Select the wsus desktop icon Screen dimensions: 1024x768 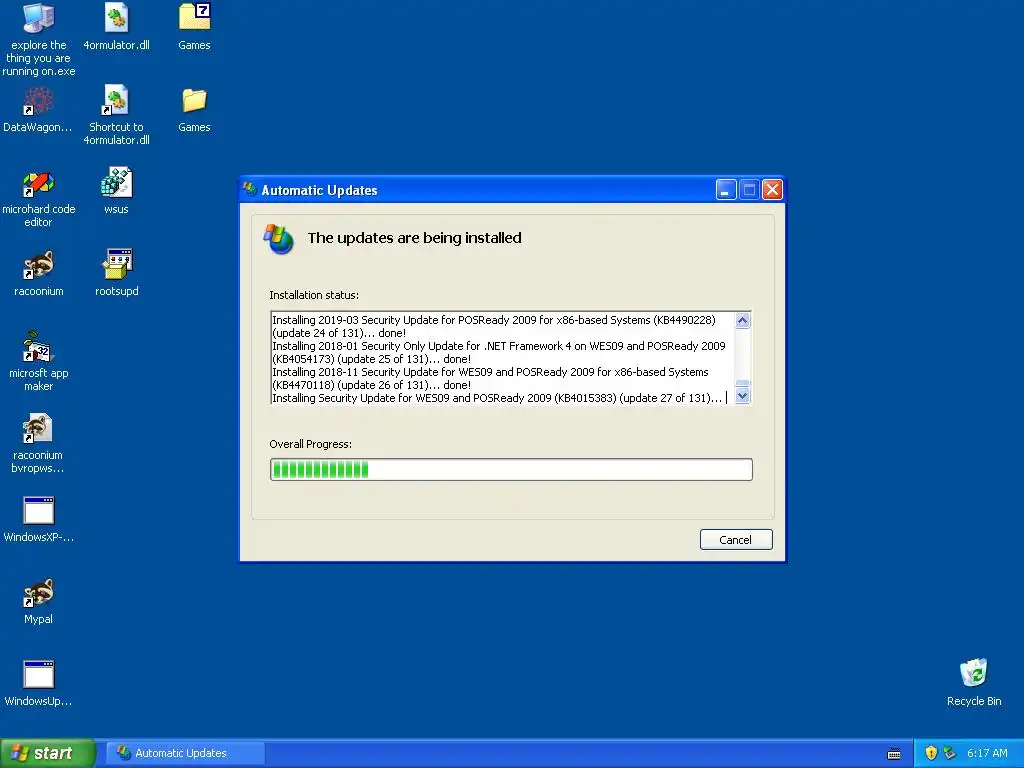pos(116,191)
